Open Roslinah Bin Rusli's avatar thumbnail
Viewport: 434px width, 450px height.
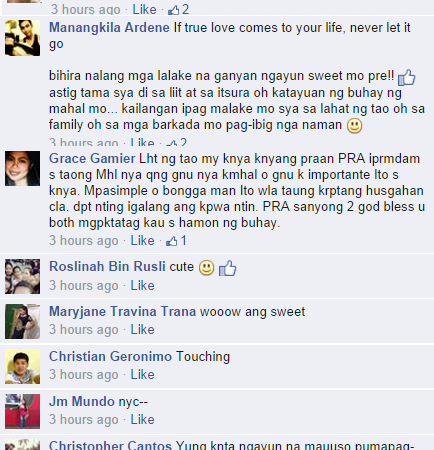point(22,276)
